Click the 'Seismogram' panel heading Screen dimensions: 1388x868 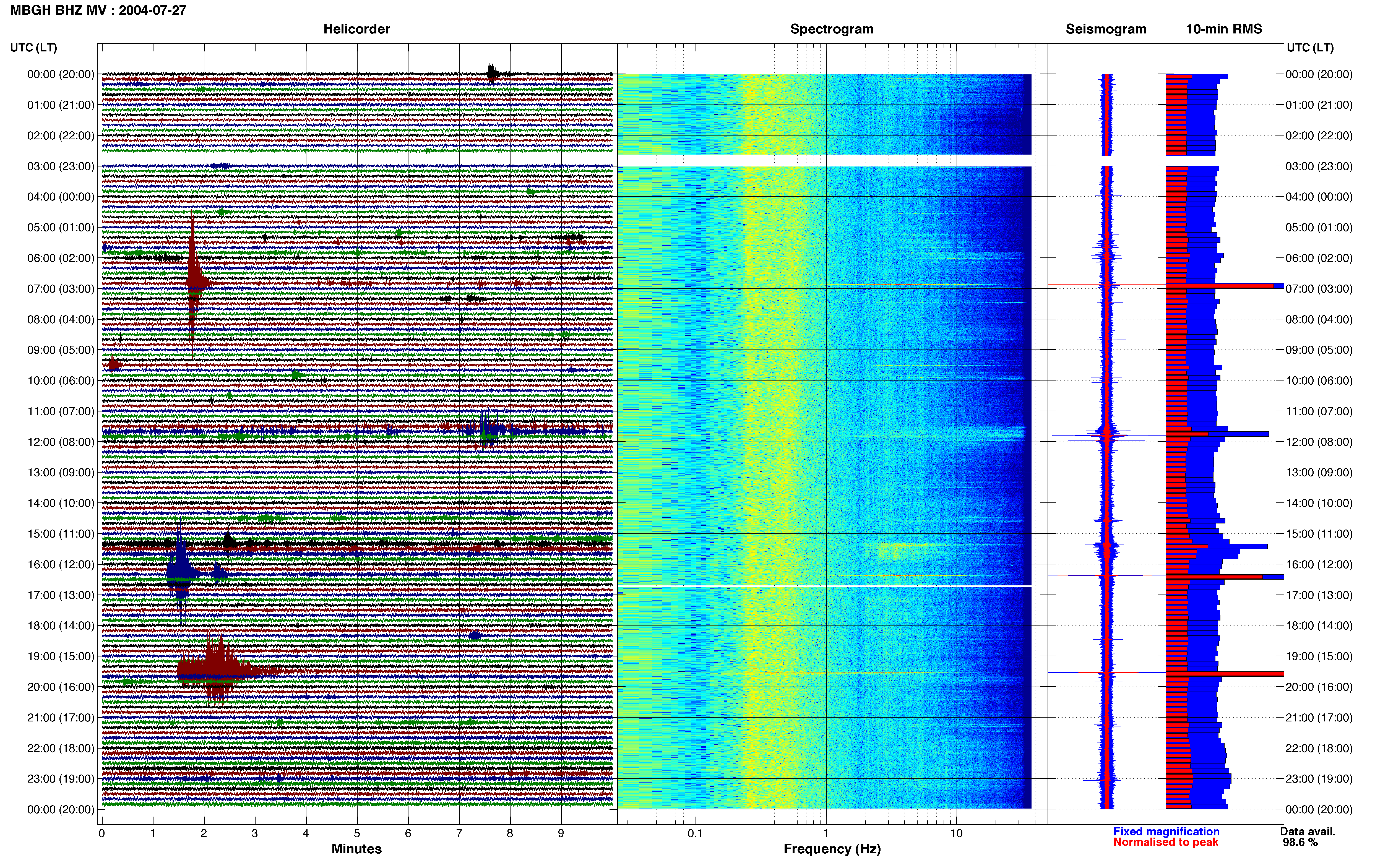point(1106,29)
